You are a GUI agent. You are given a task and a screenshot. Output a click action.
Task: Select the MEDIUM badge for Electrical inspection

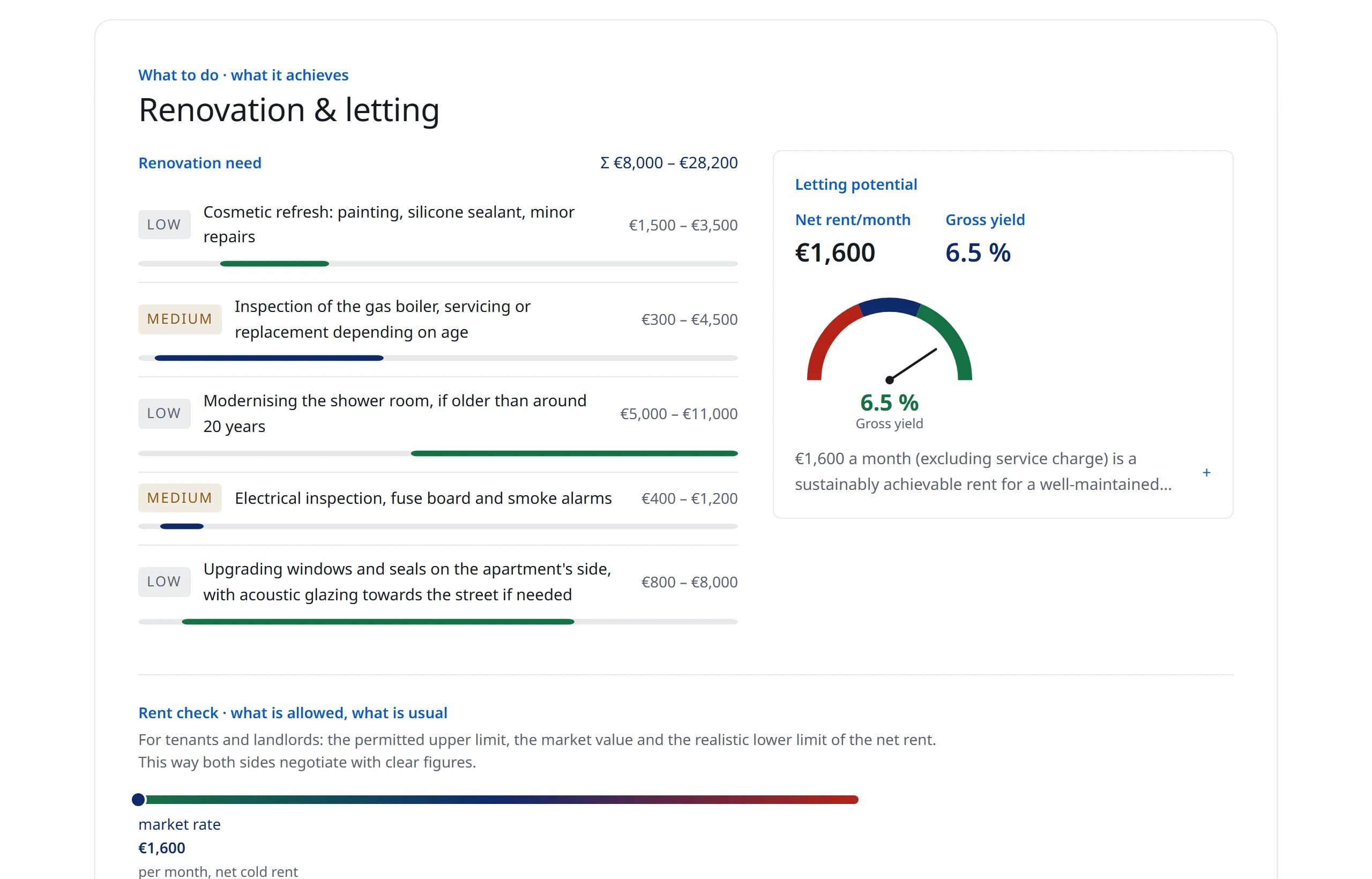180,498
